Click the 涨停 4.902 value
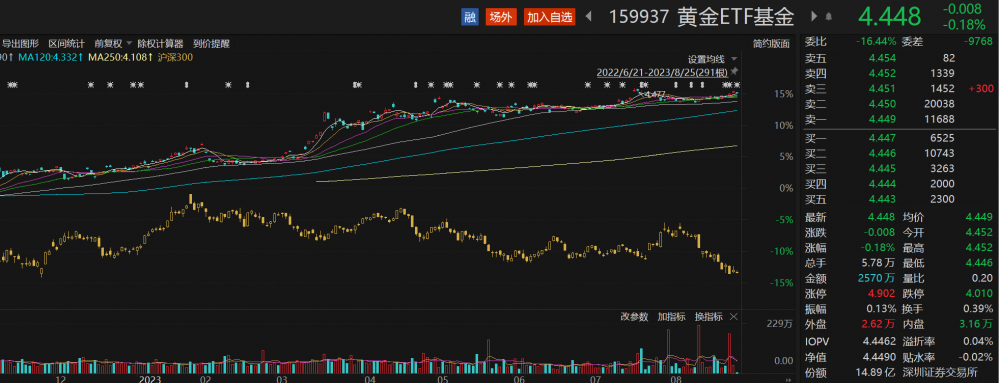This screenshot has height=383, width=999. click(x=882, y=294)
